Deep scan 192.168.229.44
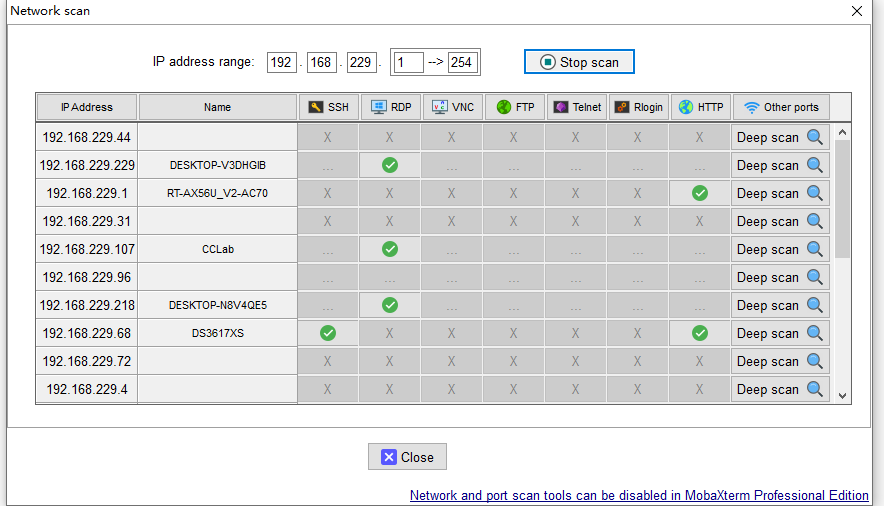Viewport: 884px width, 506px height. point(780,137)
